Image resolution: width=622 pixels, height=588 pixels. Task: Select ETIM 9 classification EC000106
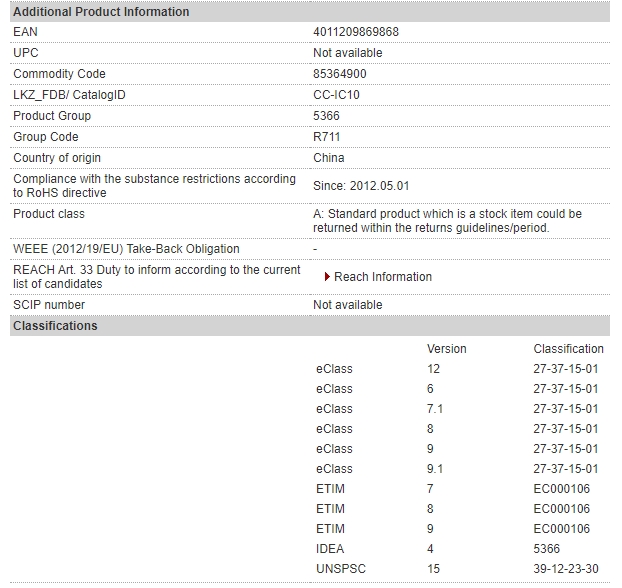coord(562,529)
